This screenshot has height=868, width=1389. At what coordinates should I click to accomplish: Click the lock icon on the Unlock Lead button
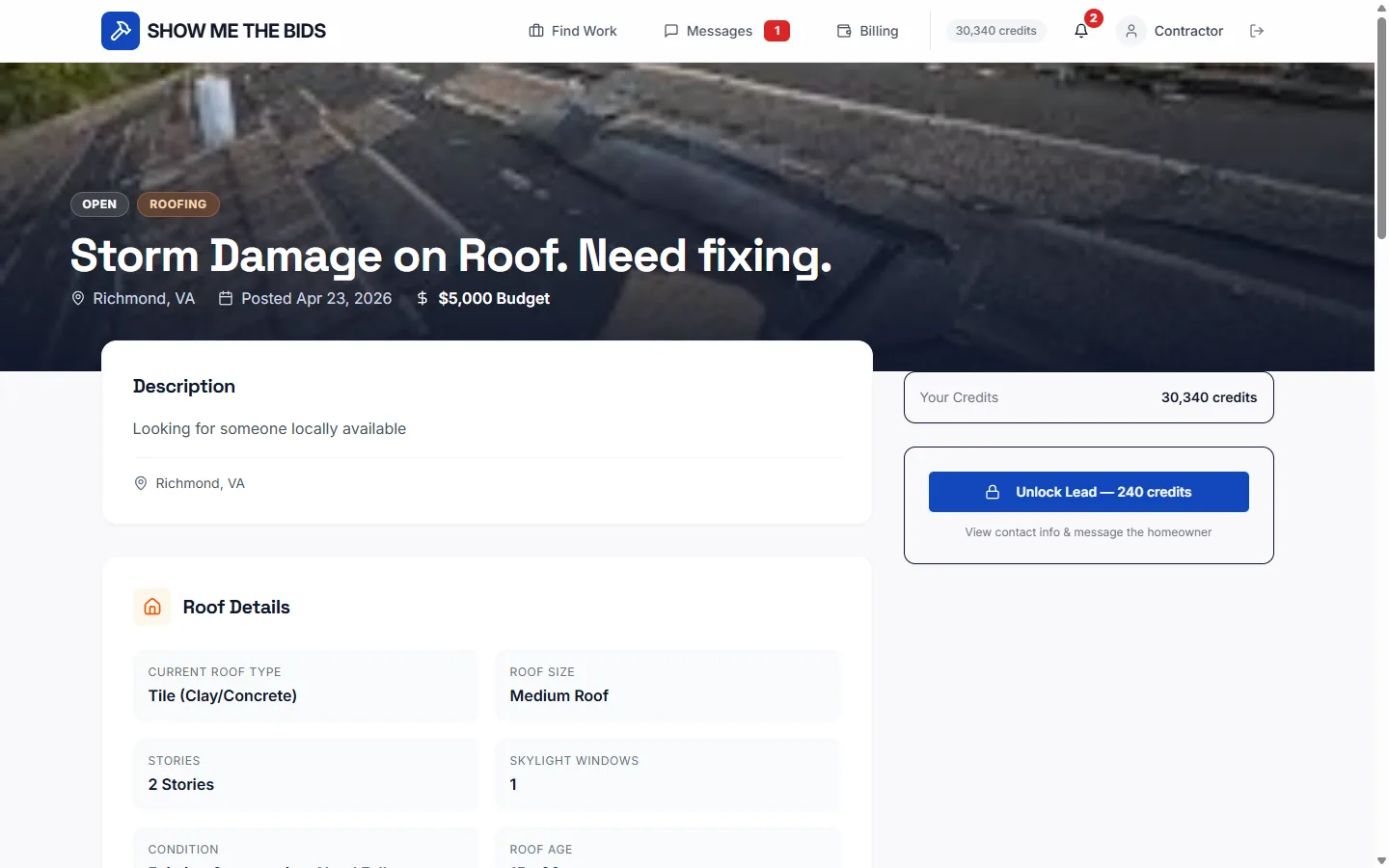(993, 492)
